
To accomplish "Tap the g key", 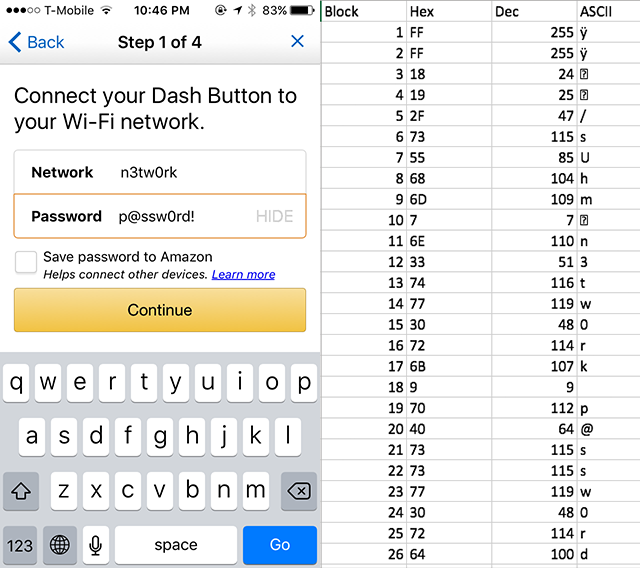I will click(160, 437).
